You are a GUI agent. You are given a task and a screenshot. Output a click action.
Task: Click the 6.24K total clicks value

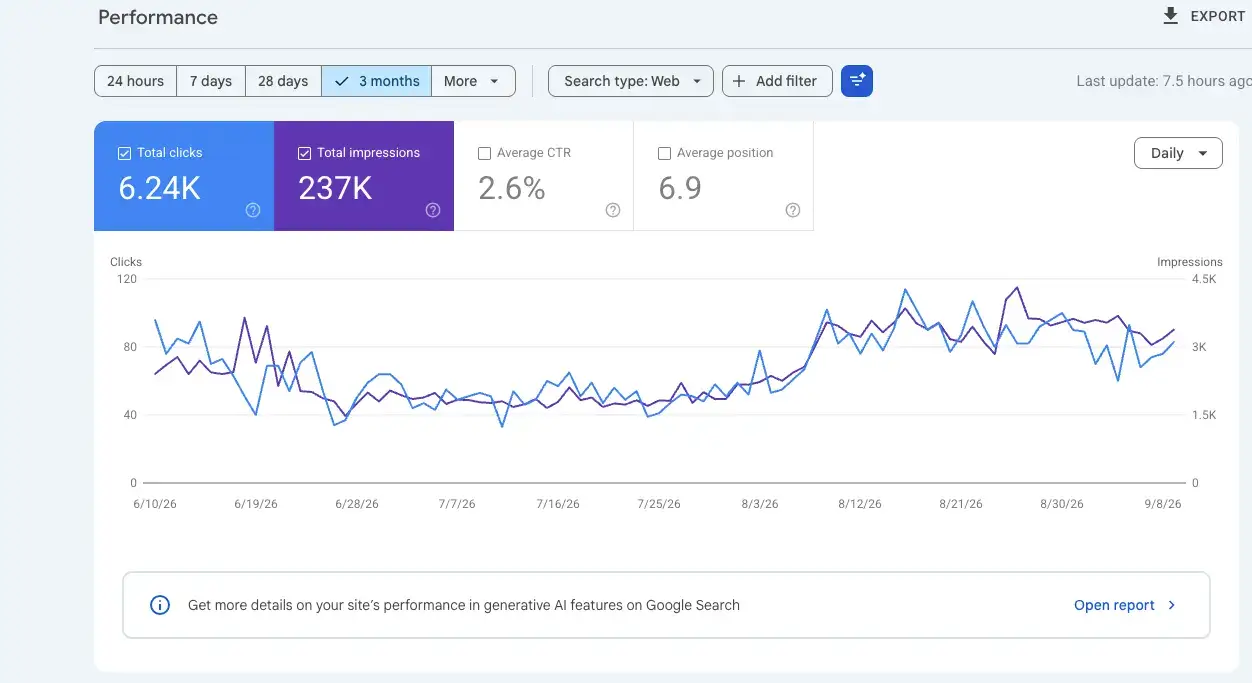pyautogui.click(x=160, y=187)
